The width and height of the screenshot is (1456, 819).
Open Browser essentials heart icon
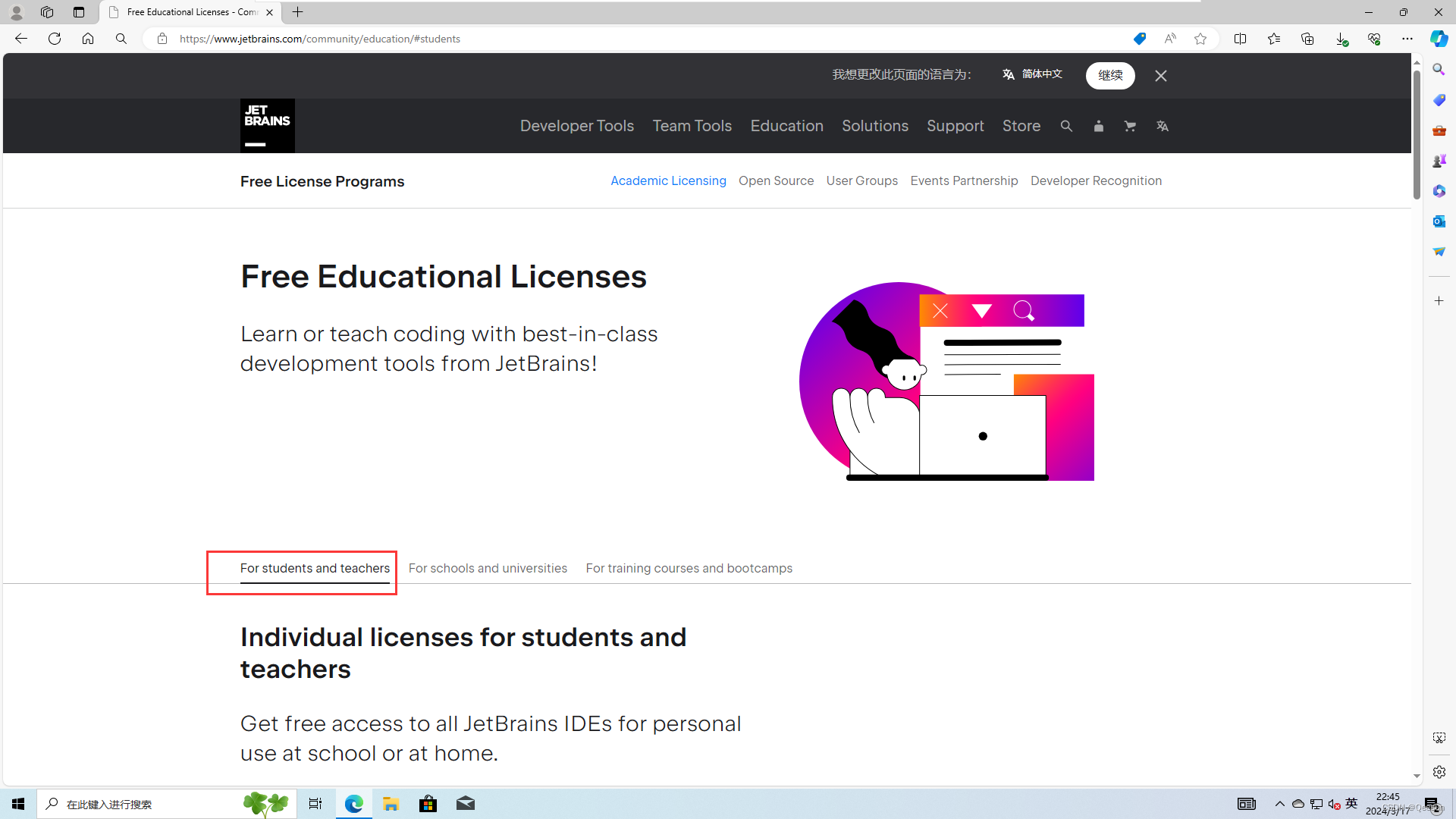1374,39
